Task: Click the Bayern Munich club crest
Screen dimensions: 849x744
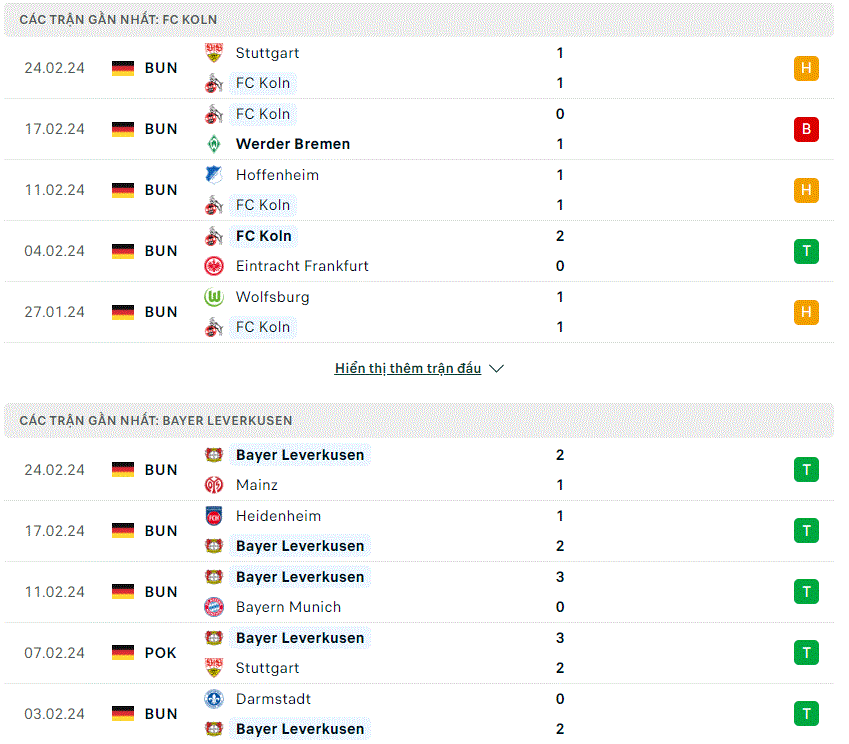Action: (x=214, y=607)
